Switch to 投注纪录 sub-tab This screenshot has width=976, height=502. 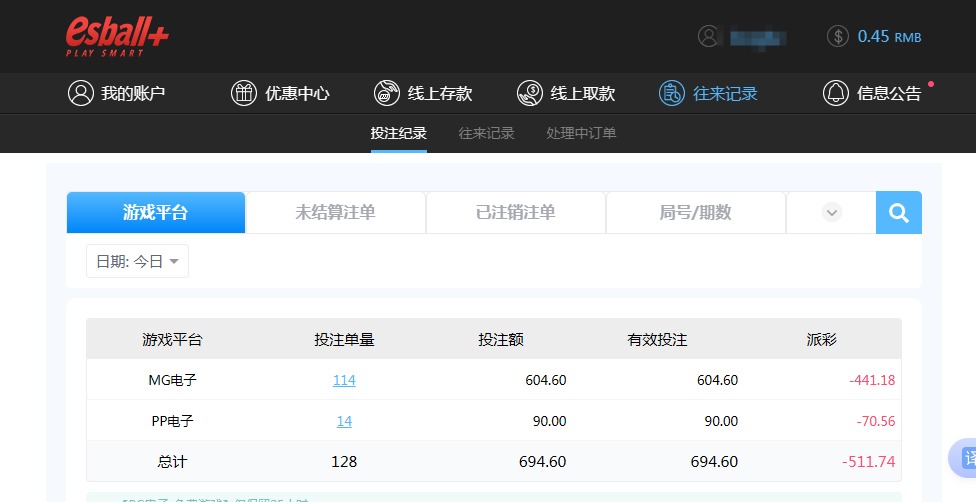(398, 133)
